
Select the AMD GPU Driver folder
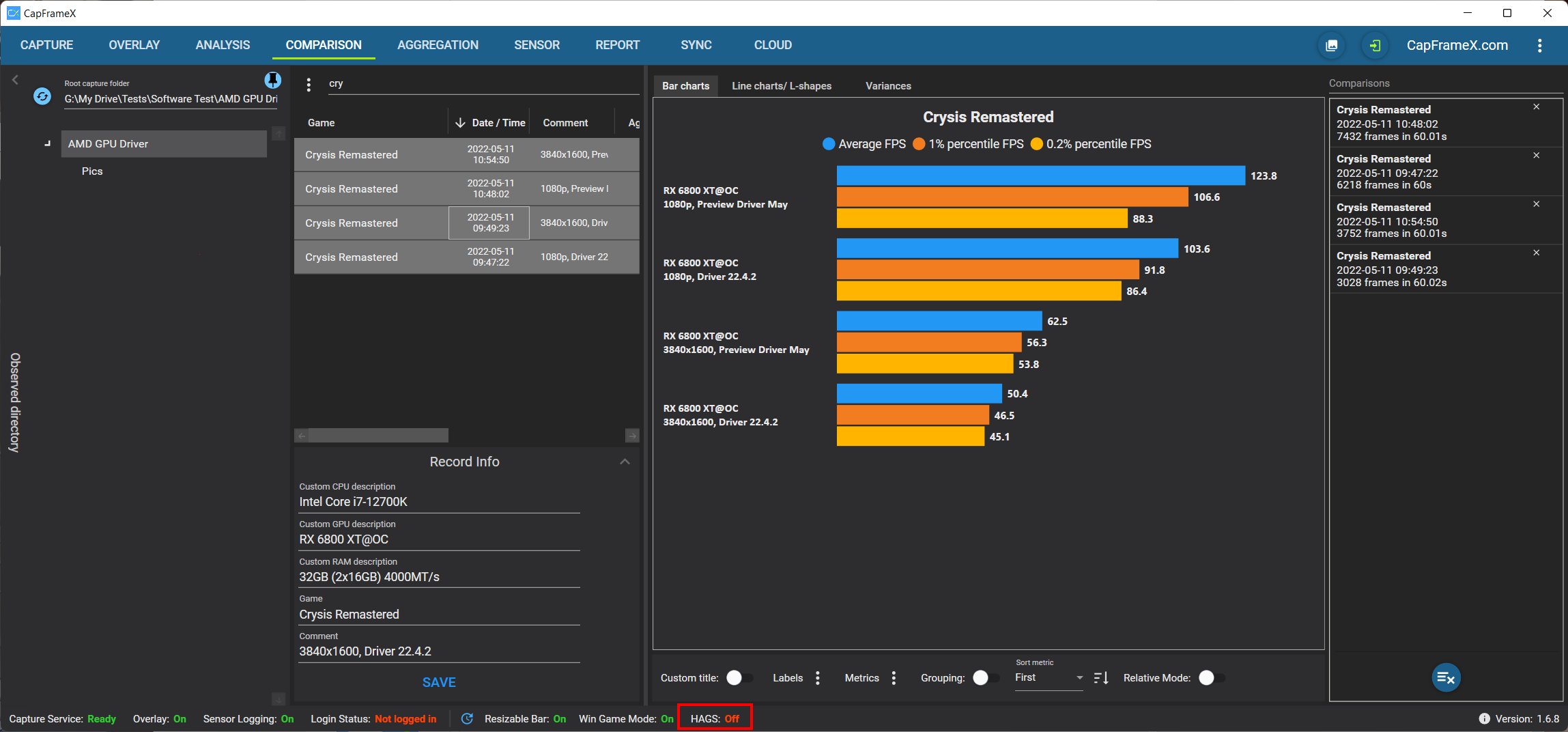(x=164, y=144)
